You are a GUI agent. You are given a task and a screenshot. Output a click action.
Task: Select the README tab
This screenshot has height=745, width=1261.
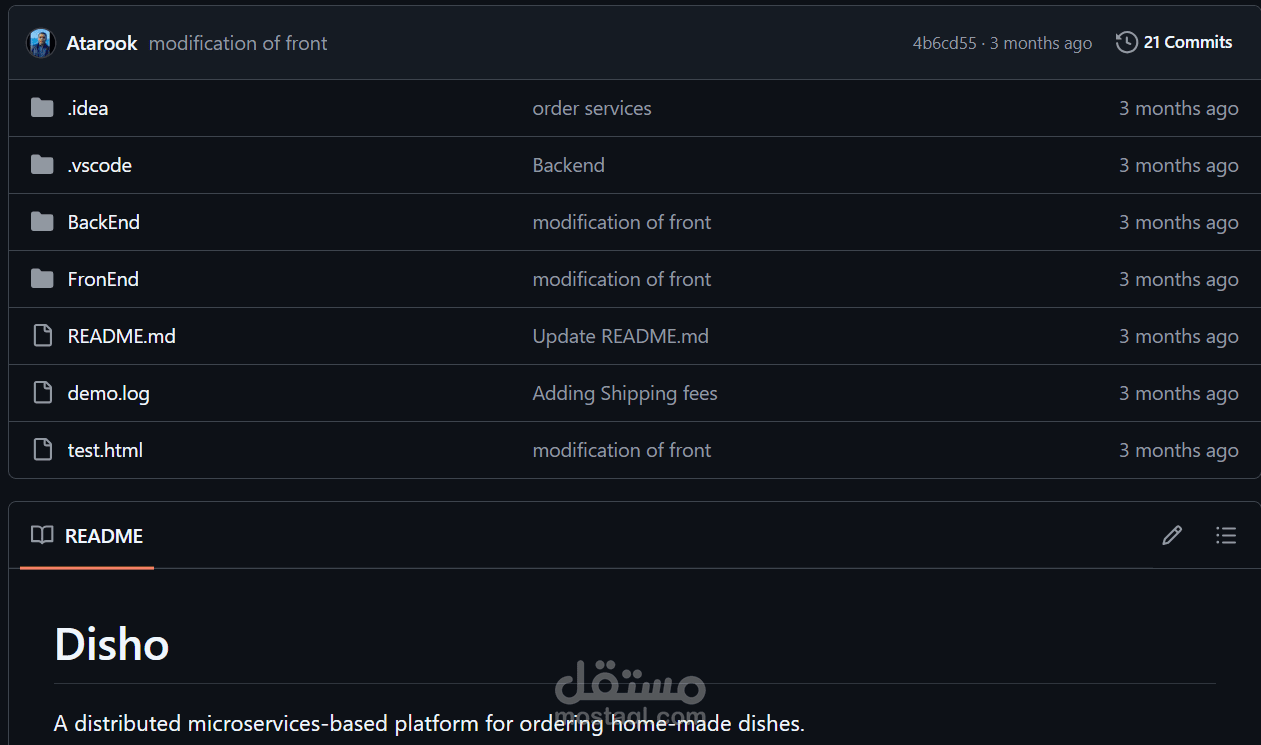pos(103,536)
